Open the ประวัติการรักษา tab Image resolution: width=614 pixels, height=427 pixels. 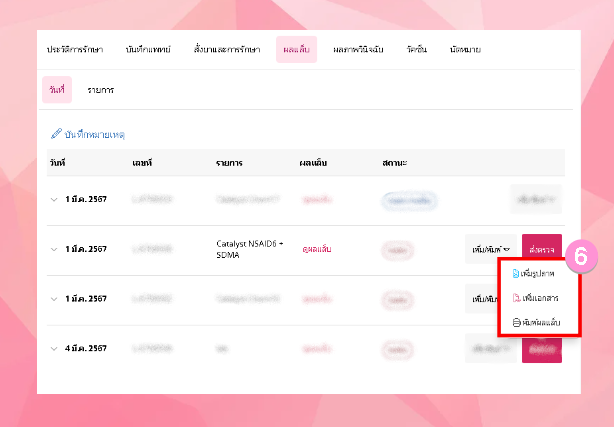tap(75, 49)
